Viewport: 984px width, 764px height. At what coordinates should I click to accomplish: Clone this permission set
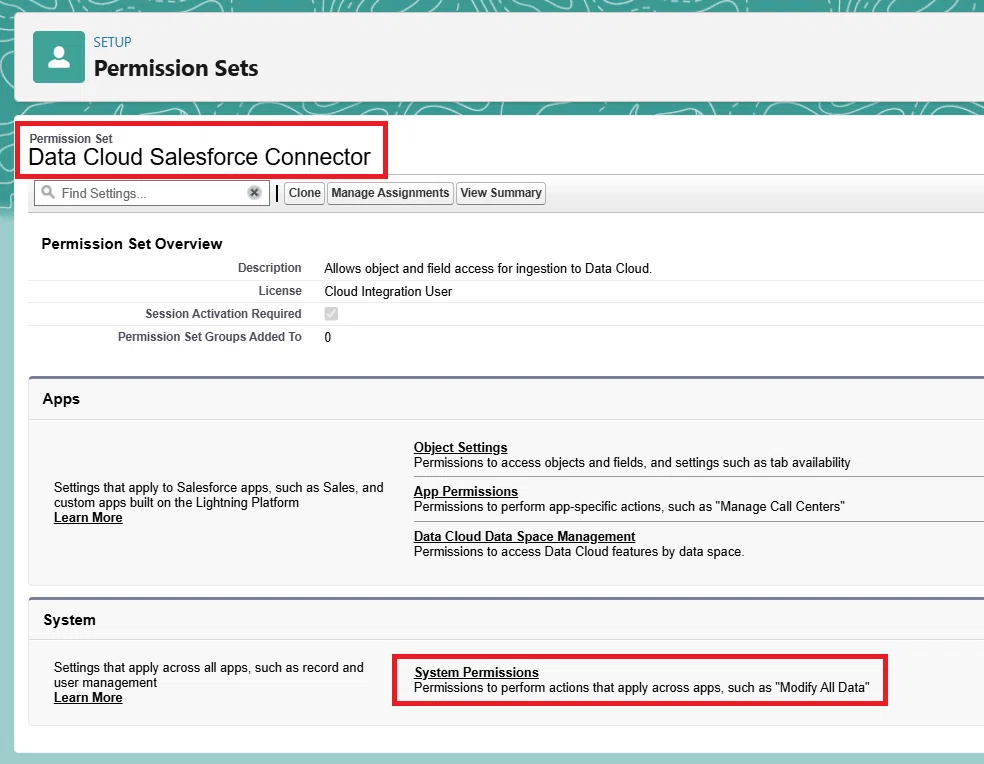pos(304,193)
